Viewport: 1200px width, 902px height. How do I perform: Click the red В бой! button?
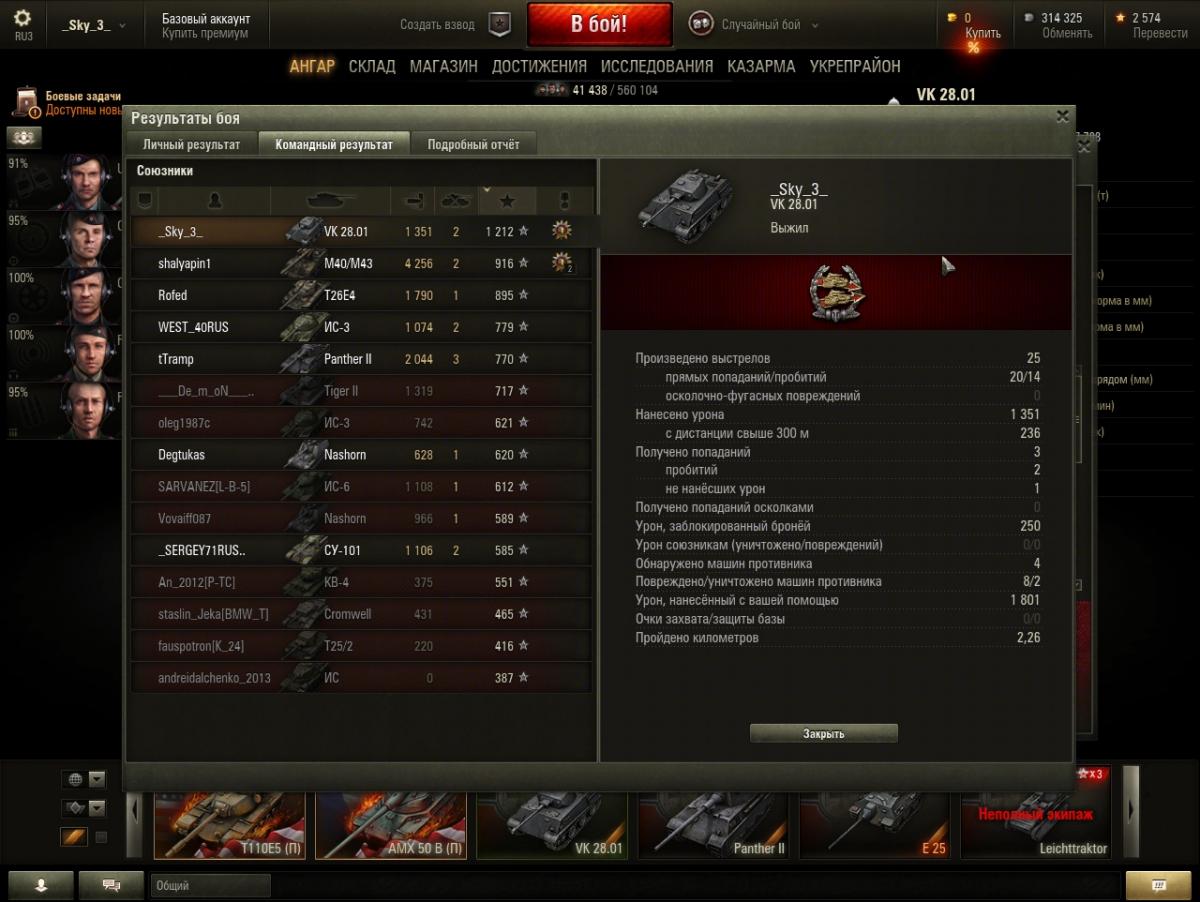pyautogui.click(x=600, y=25)
